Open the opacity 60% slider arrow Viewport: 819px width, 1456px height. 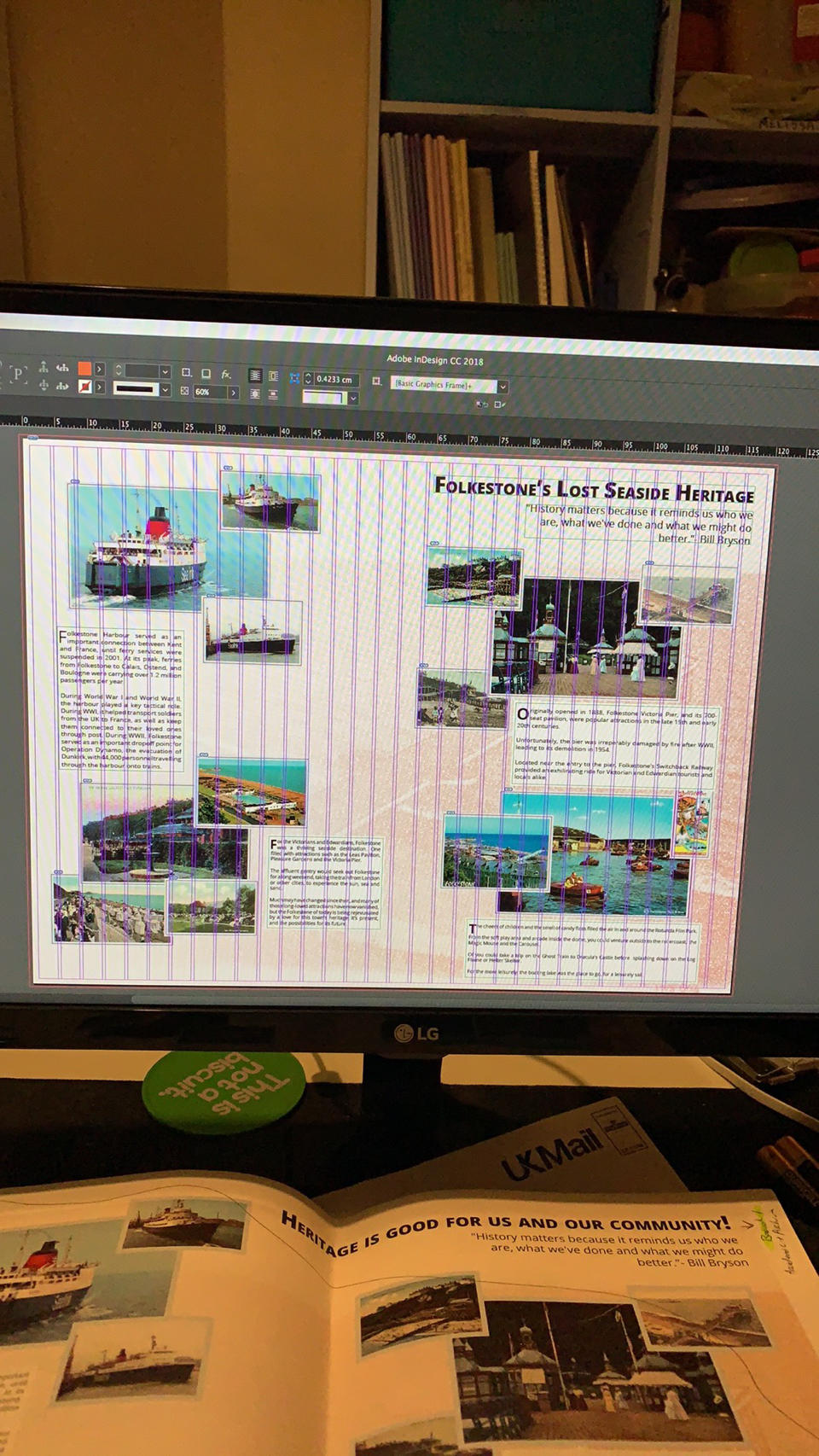point(233,393)
